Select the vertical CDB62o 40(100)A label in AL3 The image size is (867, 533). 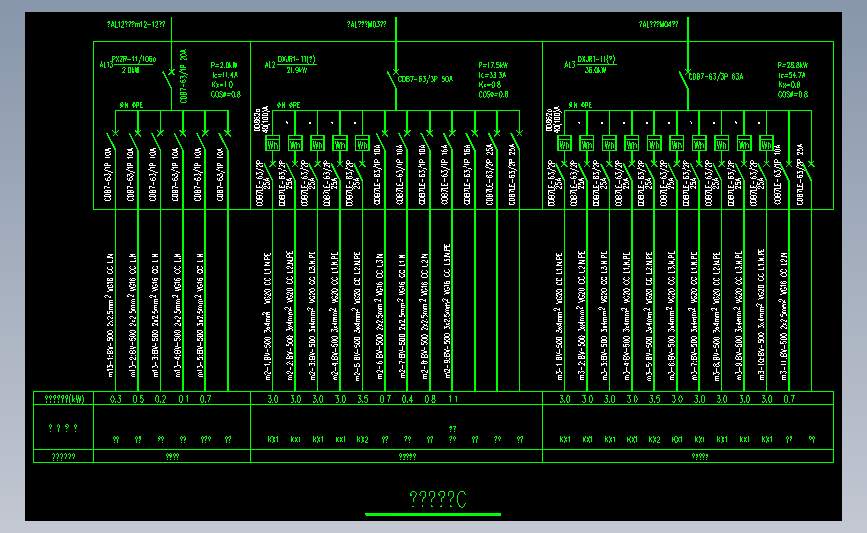552,119
